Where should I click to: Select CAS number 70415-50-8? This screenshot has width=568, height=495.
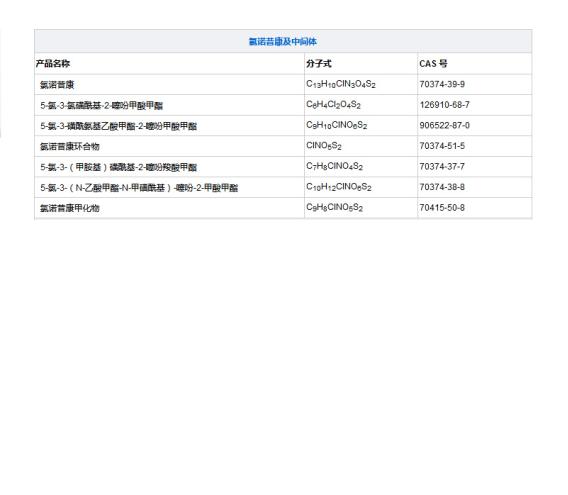(x=442, y=208)
